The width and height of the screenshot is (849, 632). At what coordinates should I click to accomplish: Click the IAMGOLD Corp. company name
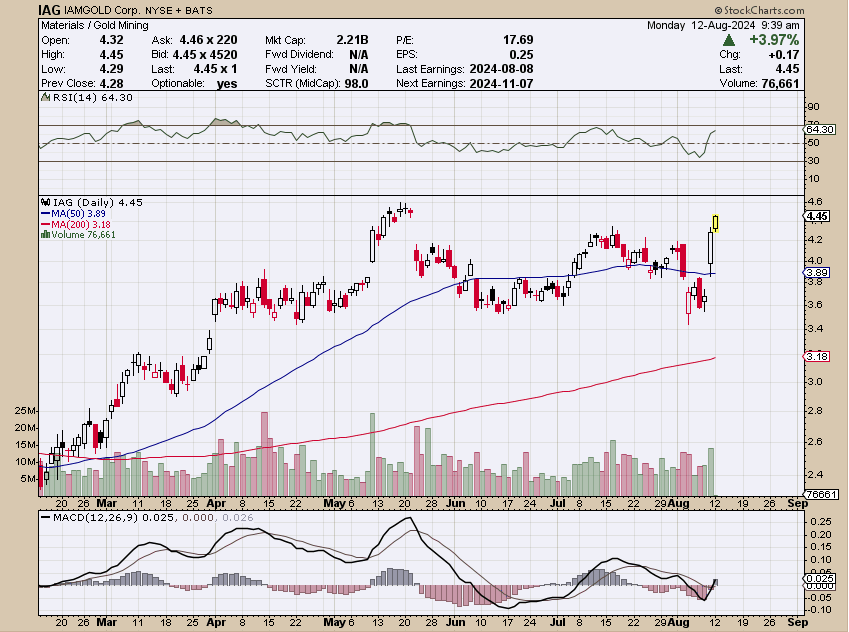click(102, 10)
